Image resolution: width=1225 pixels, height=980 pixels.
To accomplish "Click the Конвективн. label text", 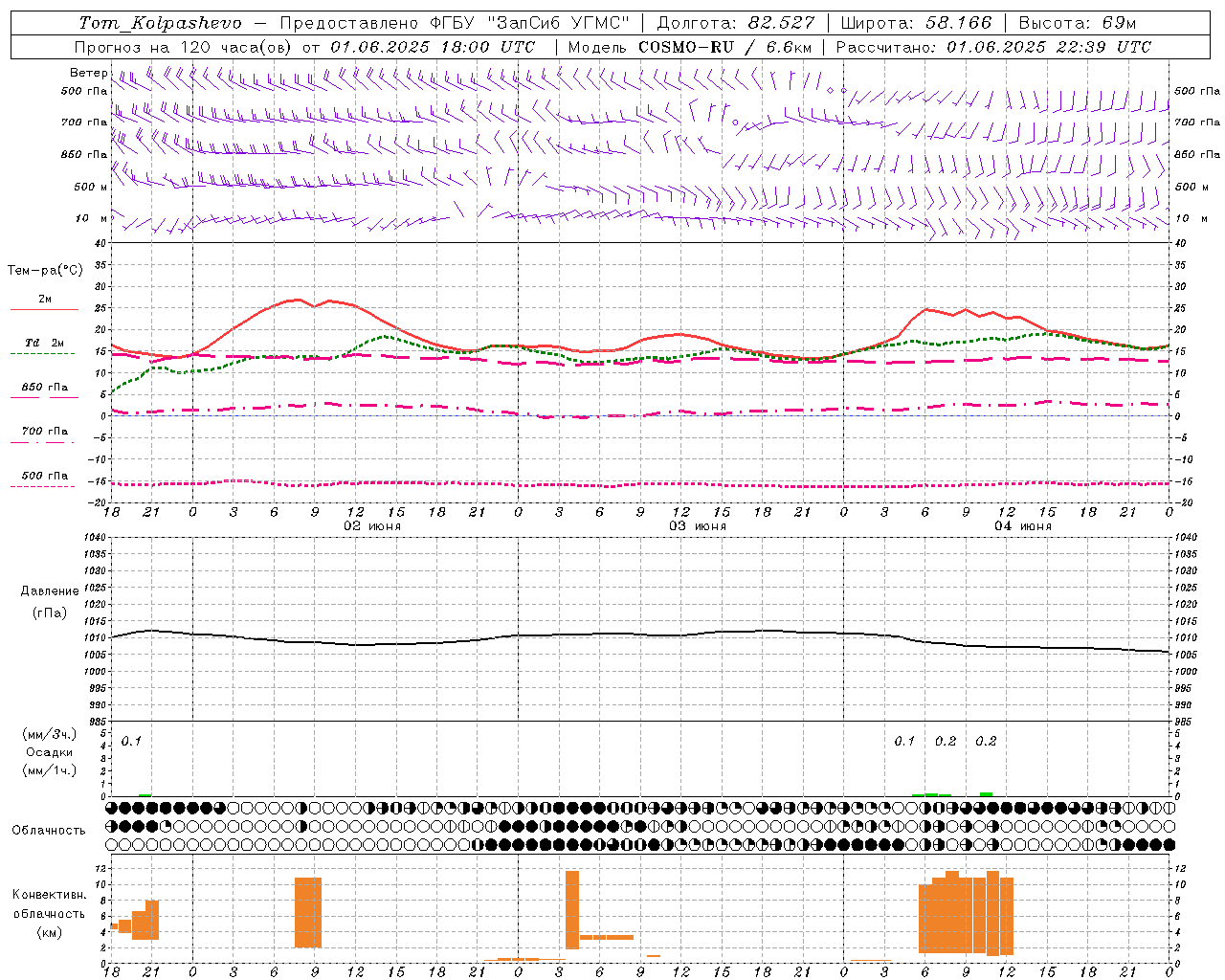I will click(x=50, y=895).
